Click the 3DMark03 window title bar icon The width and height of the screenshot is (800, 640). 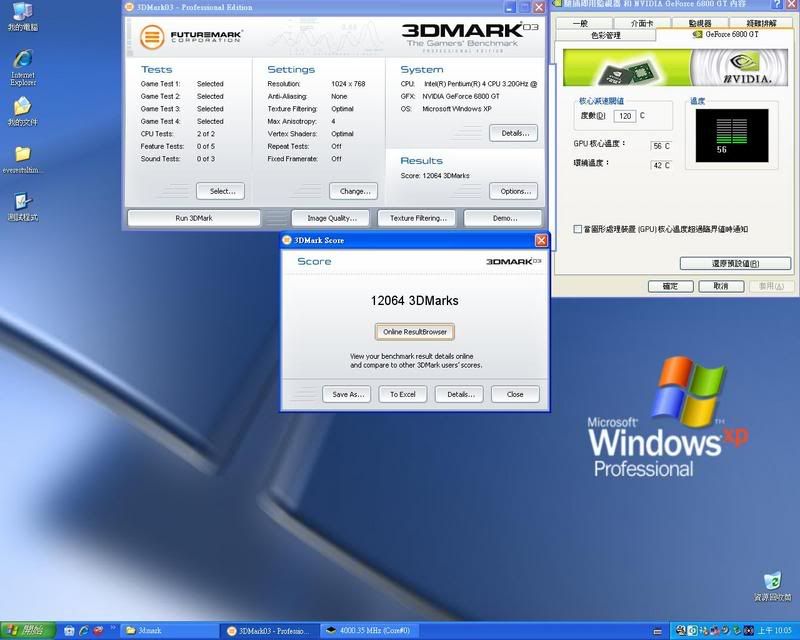click(x=130, y=7)
